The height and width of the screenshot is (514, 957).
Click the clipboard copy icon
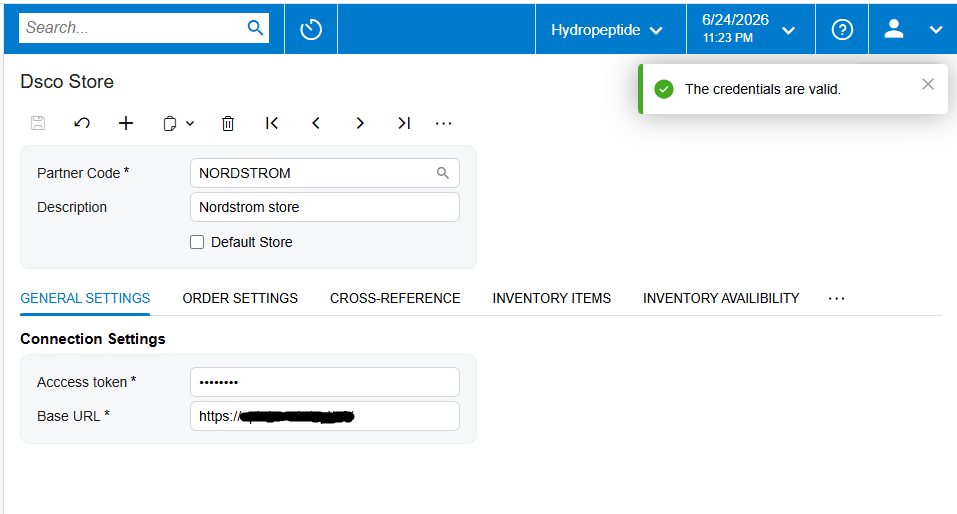point(170,124)
